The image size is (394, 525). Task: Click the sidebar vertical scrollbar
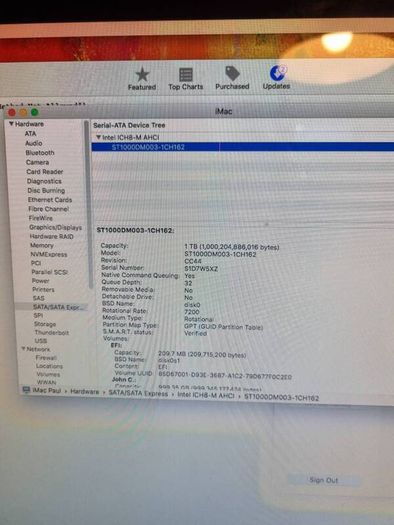88,204
